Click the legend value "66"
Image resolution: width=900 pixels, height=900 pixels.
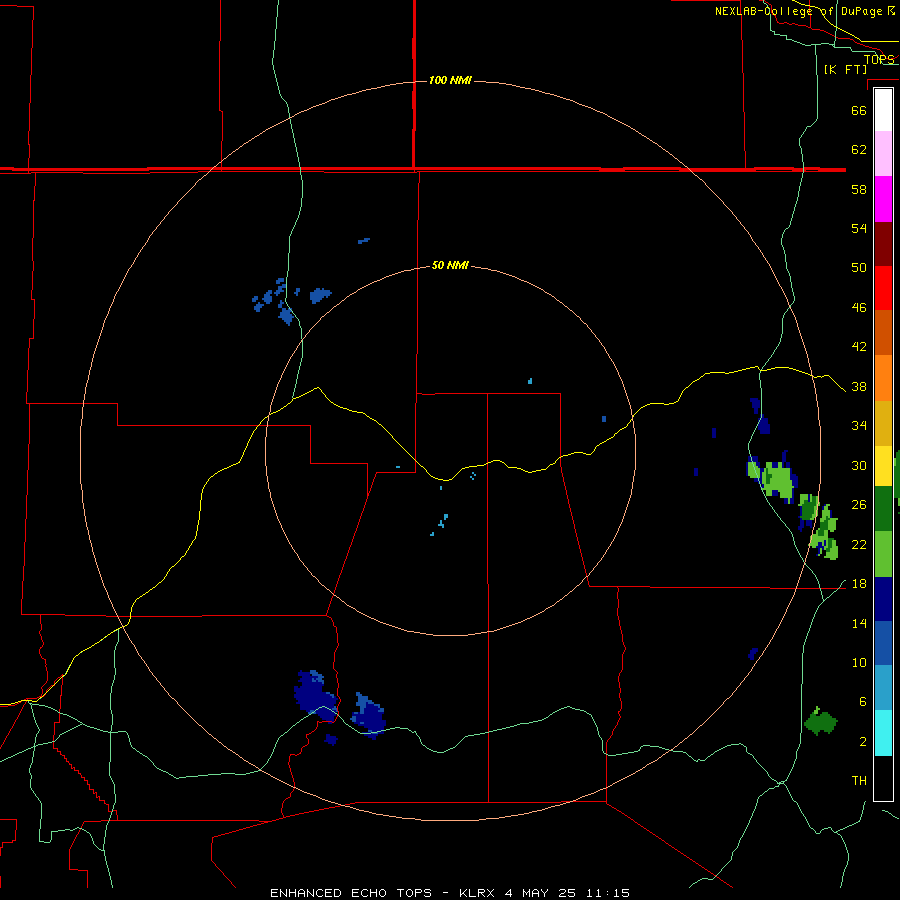[x=859, y=110]
